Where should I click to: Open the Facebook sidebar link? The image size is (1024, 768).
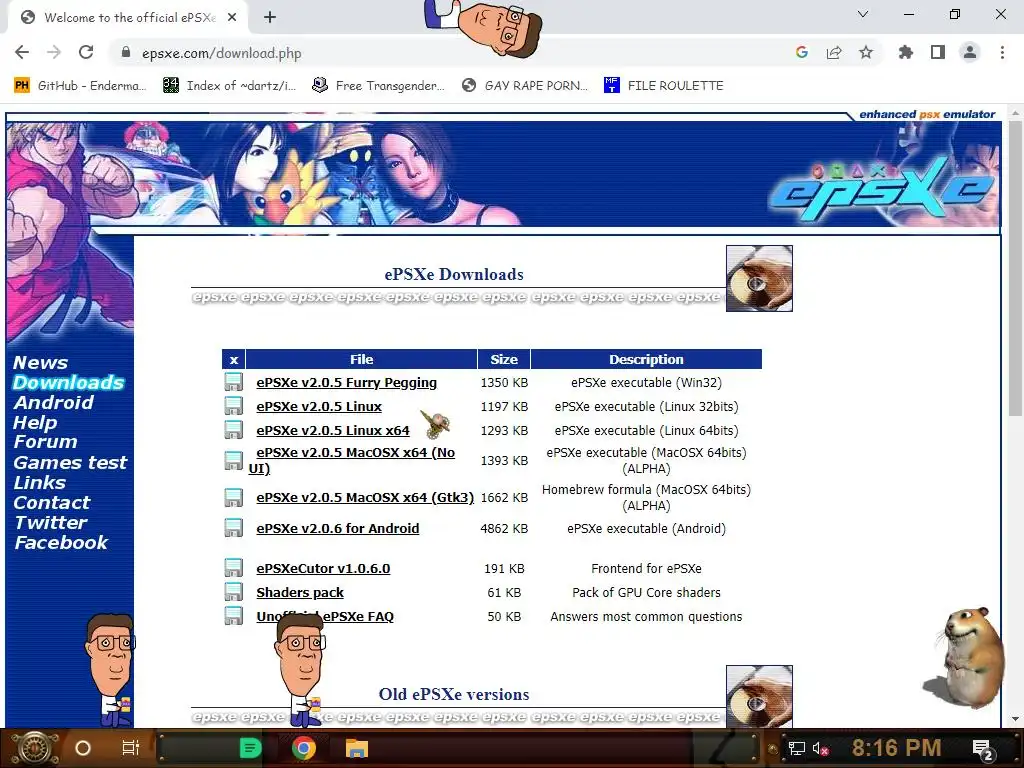pyautogui.click(x=61, y=543)
